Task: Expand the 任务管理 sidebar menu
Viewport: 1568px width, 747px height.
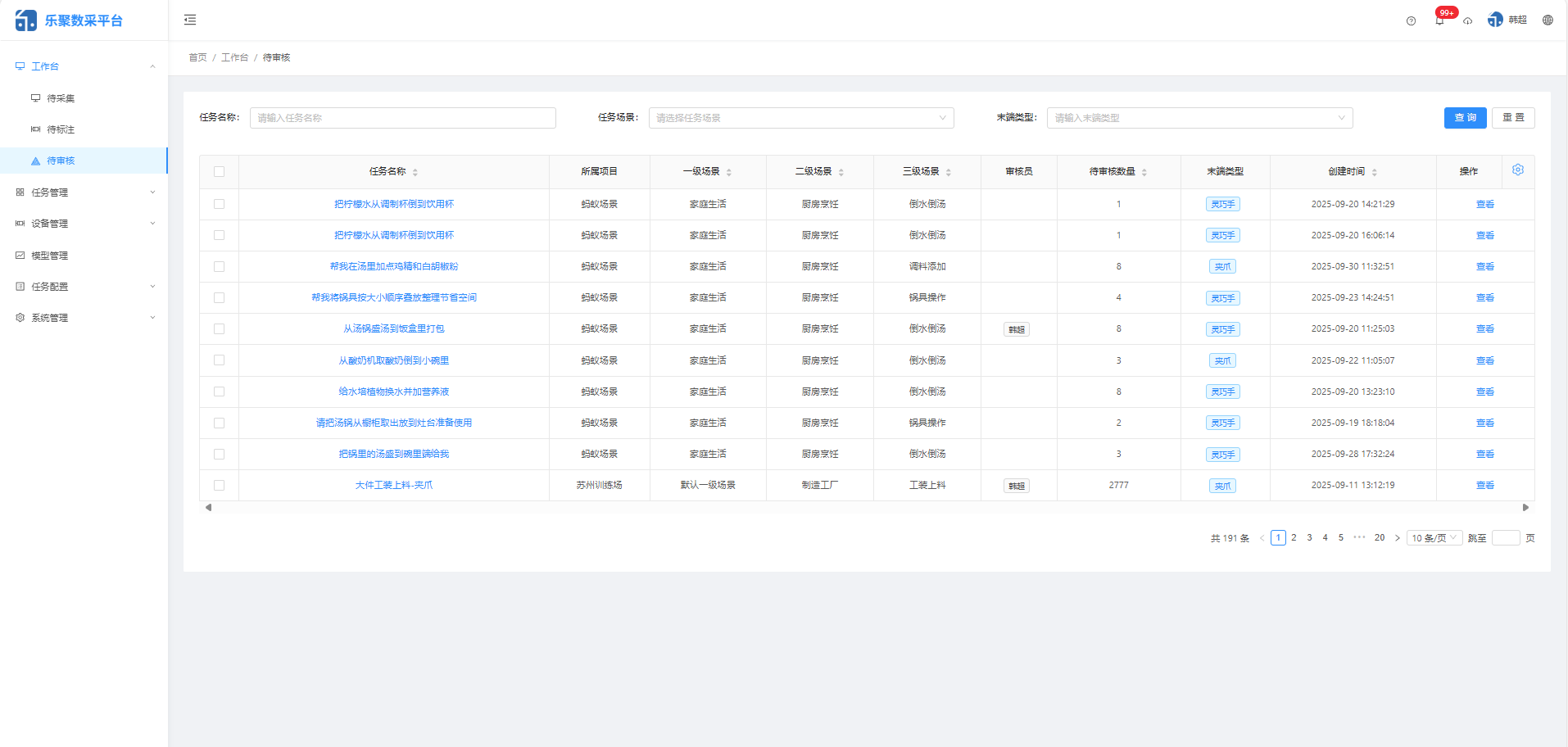Action: point(84,192)
